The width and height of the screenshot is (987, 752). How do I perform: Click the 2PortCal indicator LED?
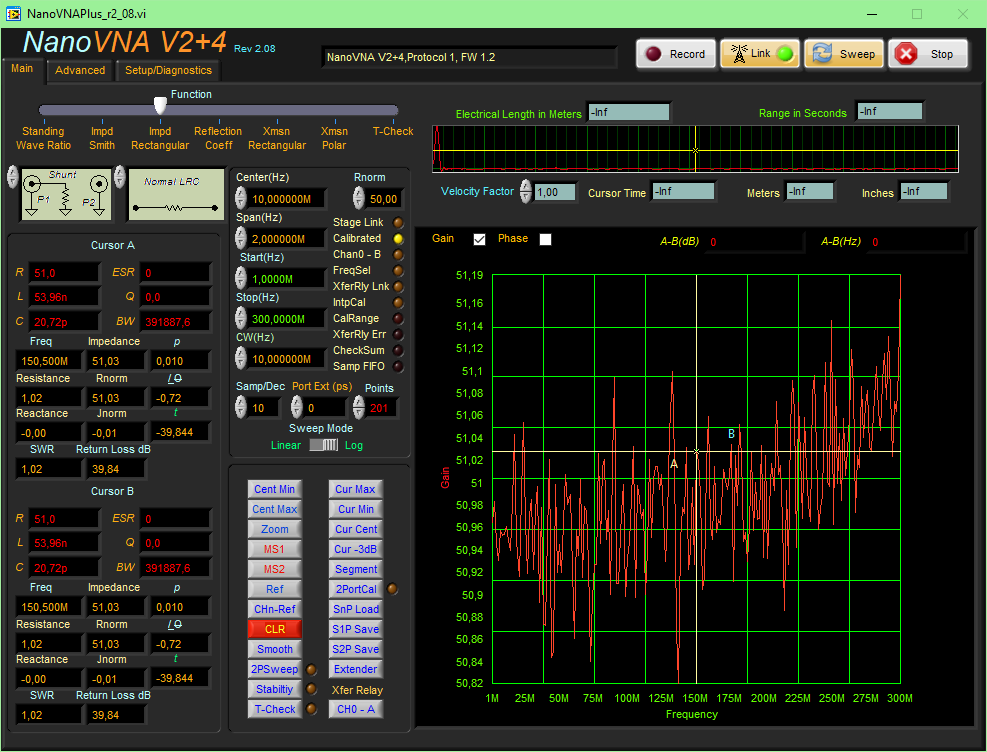tap(392, 589)
